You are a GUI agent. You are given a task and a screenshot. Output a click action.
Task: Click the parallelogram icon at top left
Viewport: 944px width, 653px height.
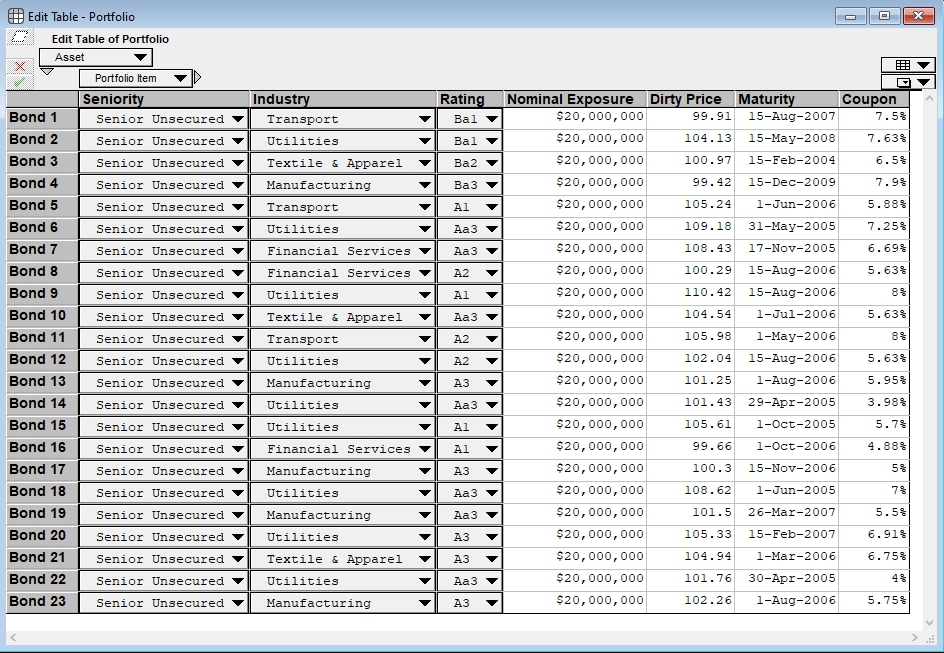[19, 37]
